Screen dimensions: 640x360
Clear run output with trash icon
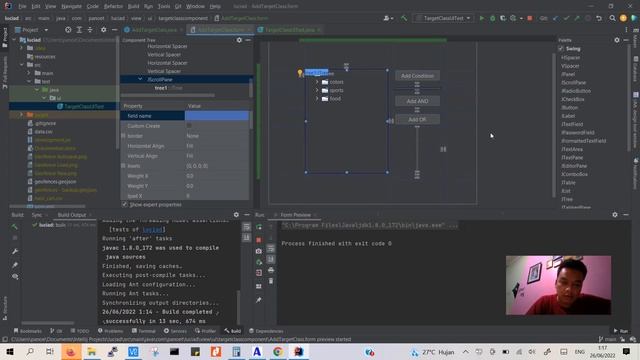[271, 281]
